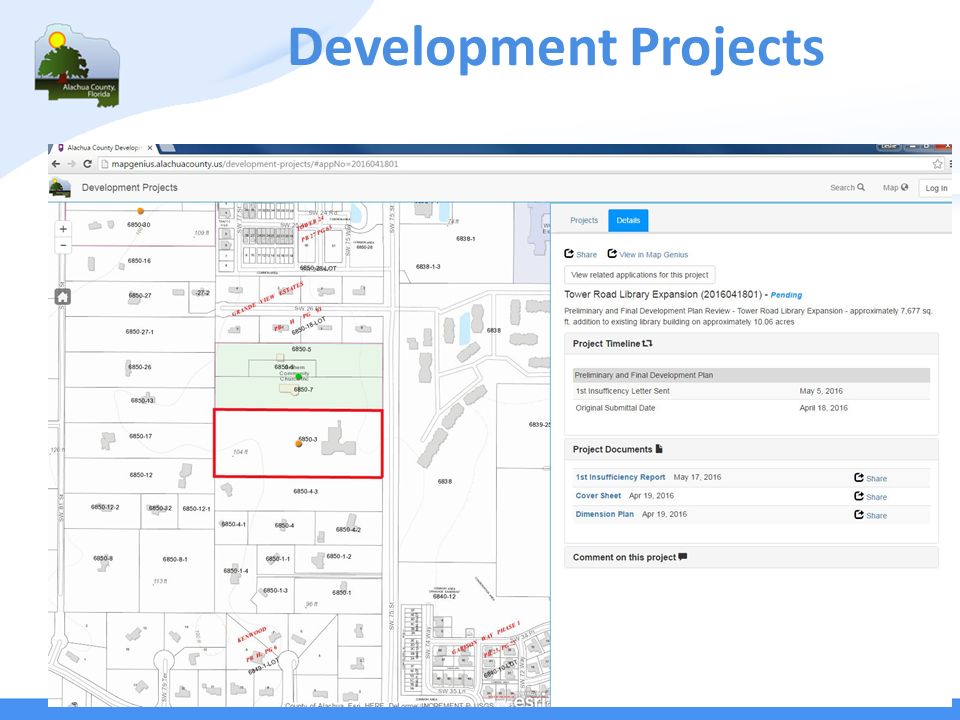Select parcel 6850-12 on the map
Viewport: 960px width, 720px height.
(141, 474)
